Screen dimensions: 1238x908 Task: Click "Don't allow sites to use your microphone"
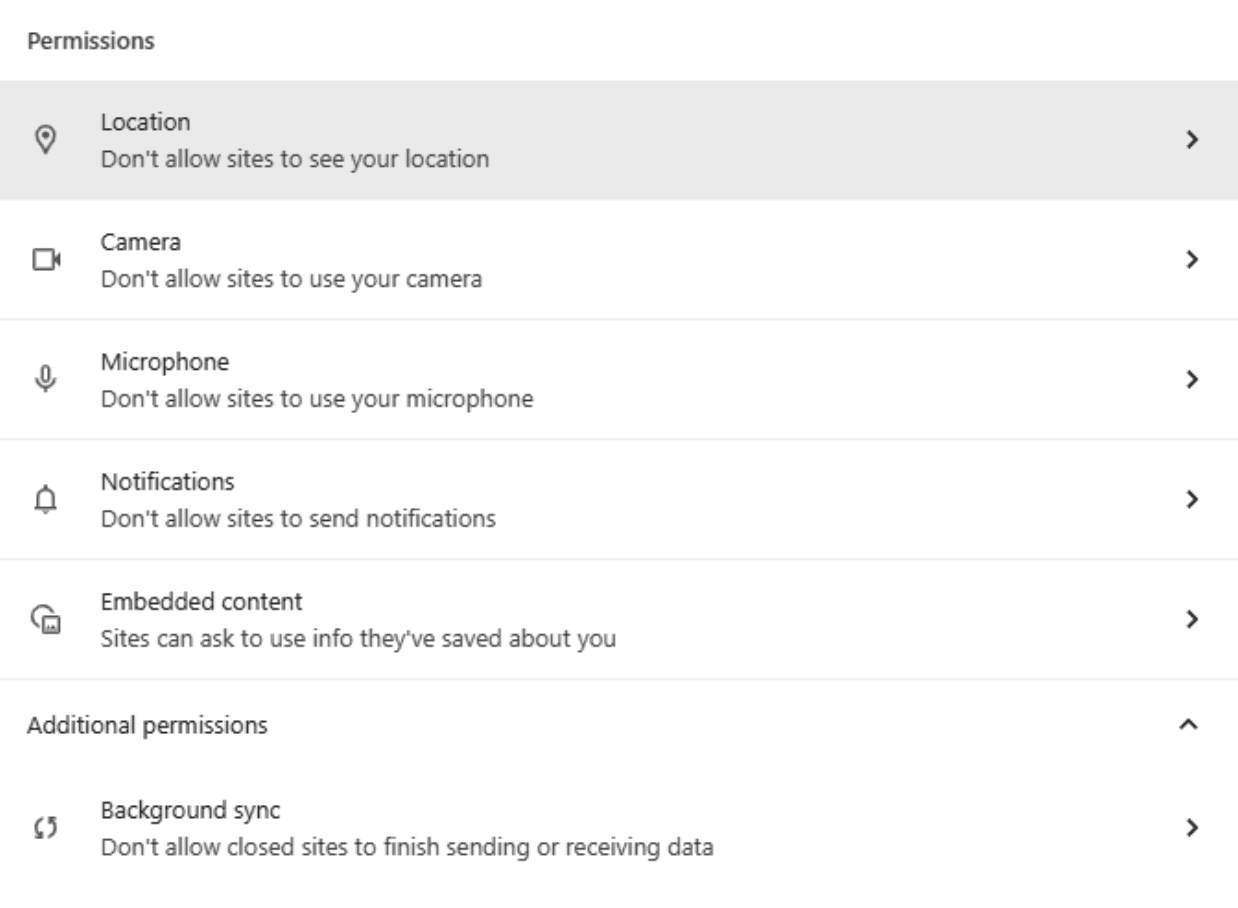316,399
